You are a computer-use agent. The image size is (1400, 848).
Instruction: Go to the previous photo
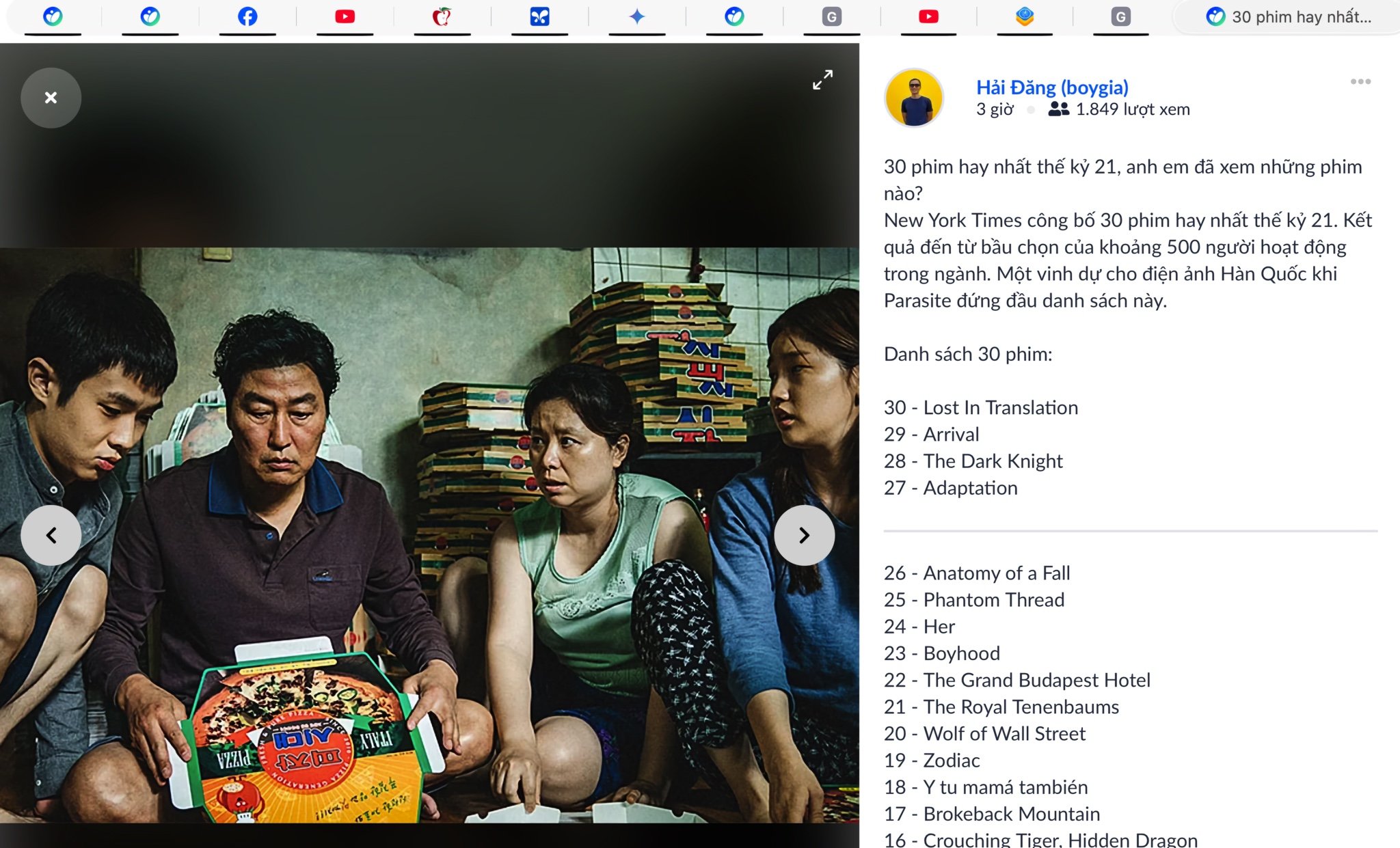click(51, 535)
